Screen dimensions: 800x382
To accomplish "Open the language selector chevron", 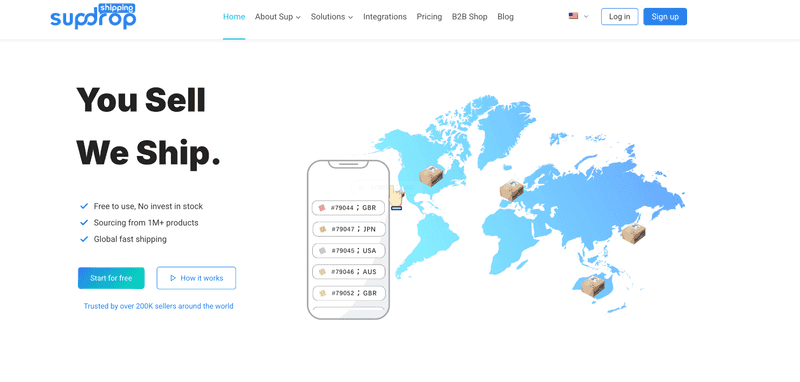I will pyautogui.click(x=586, y=17).
